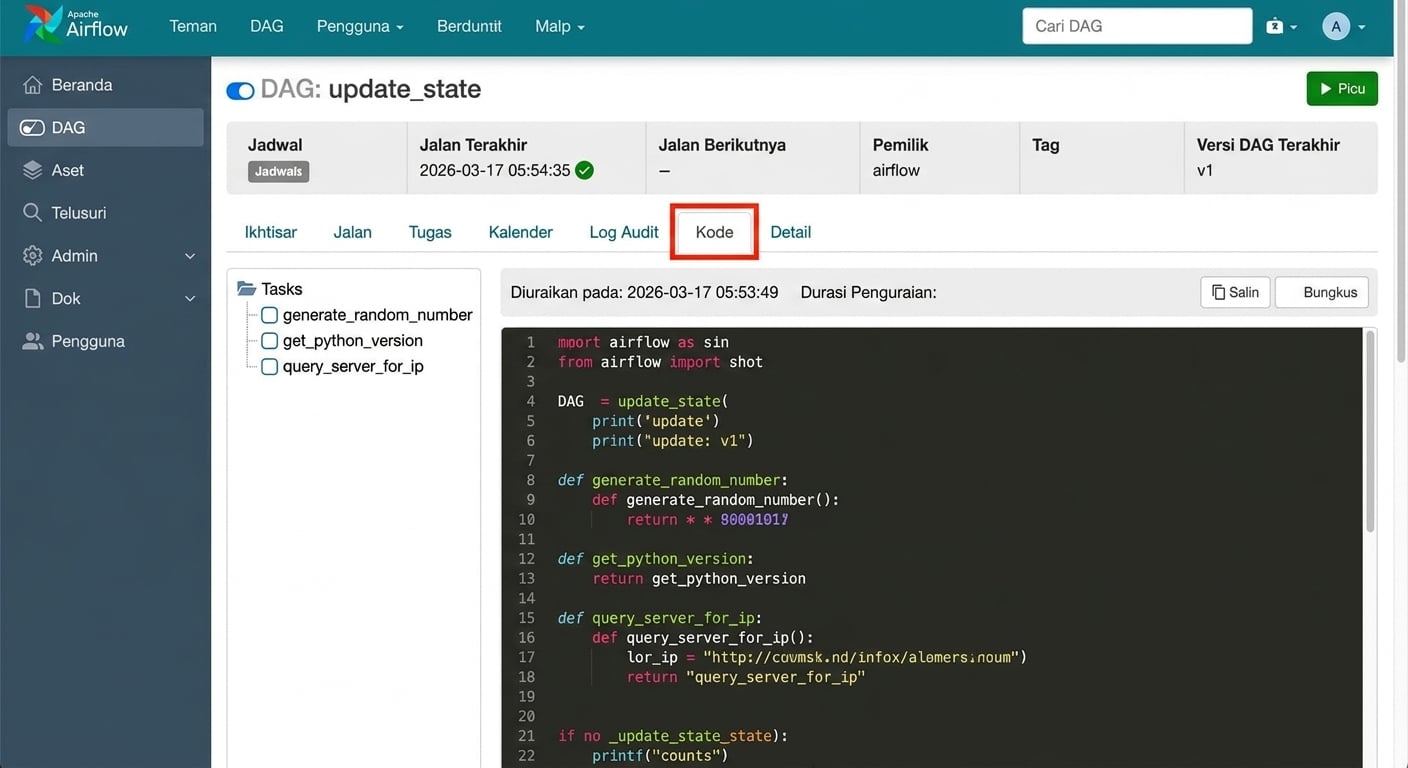
Task: Open the Pengguna users sidebar icon
Action: (33, 341)
